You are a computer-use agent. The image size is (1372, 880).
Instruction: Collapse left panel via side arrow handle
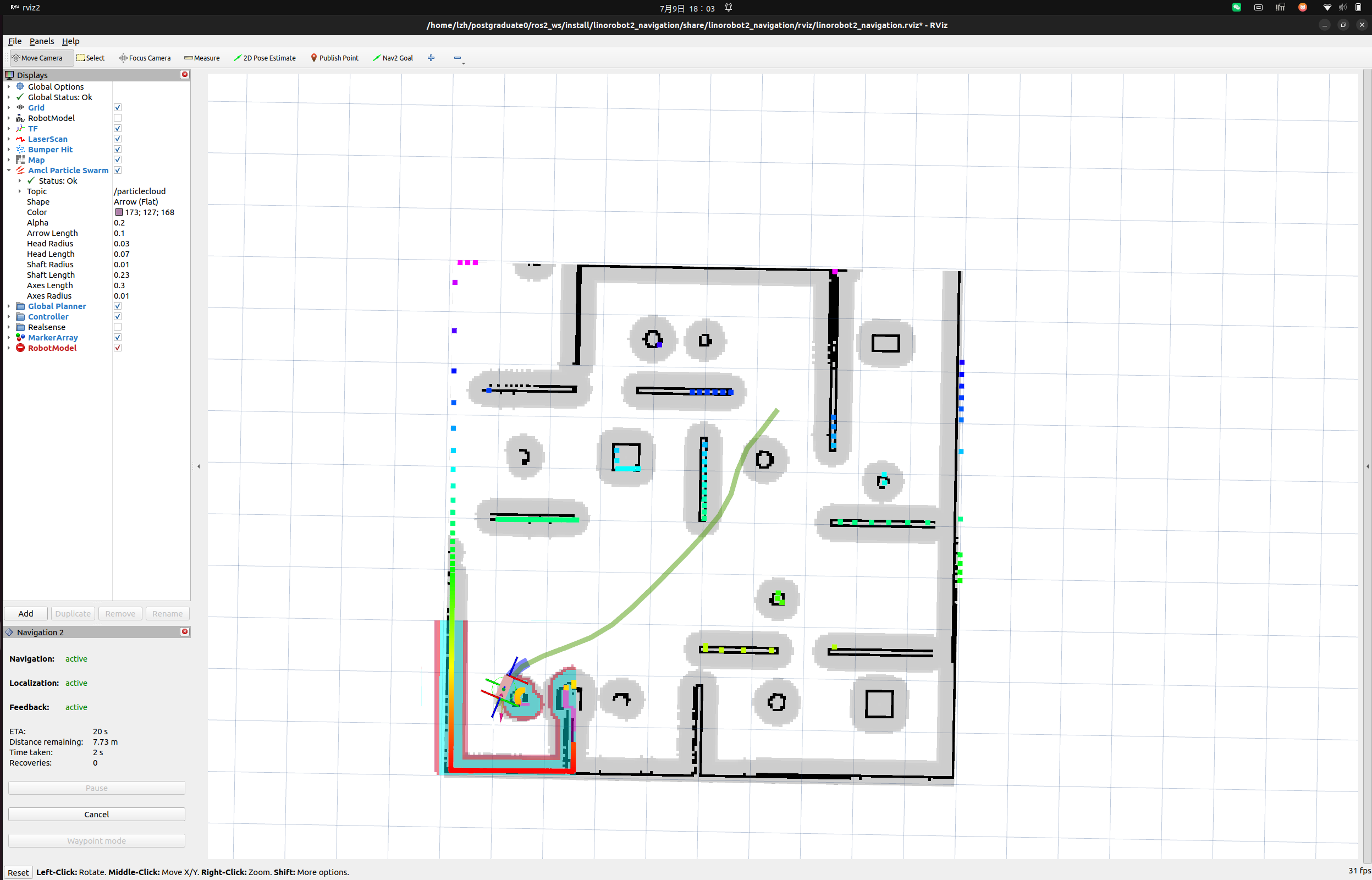coord(198,466)
